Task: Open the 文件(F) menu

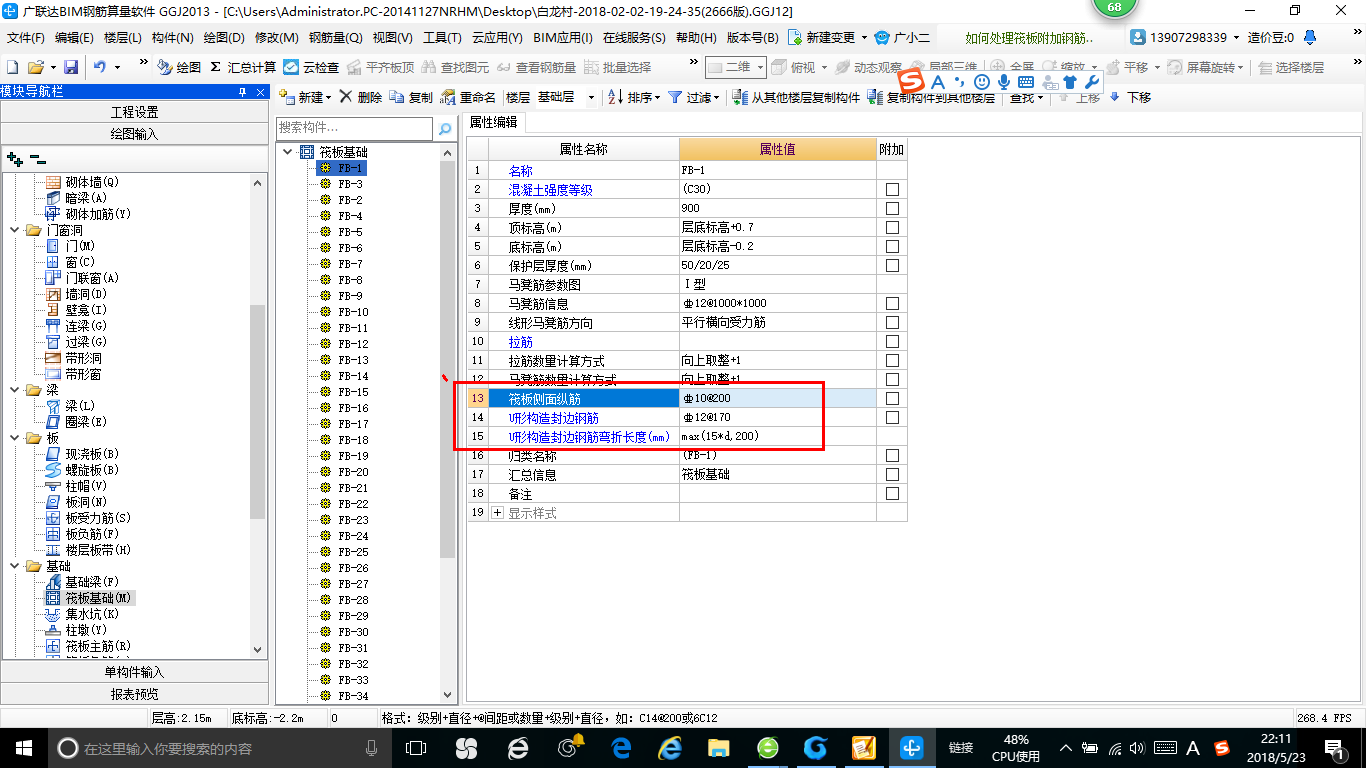Action: click(x=25, y=37)
